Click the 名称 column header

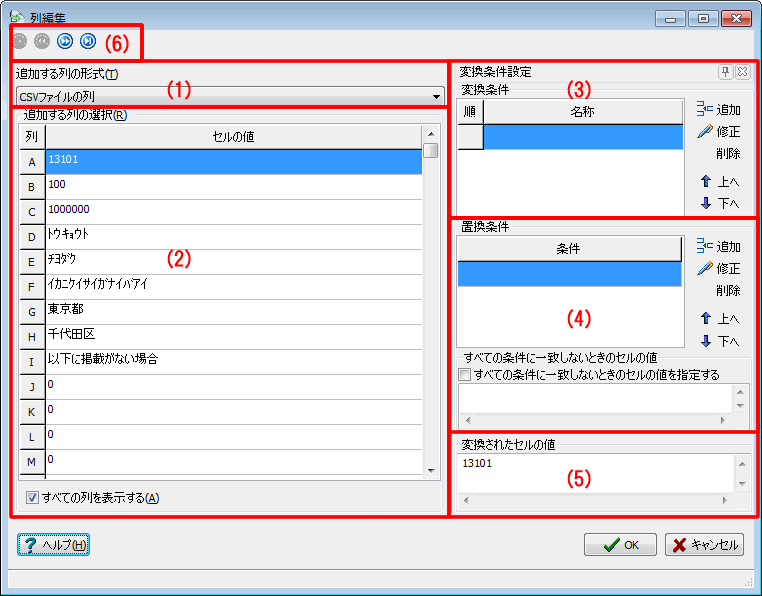point(582,112)
